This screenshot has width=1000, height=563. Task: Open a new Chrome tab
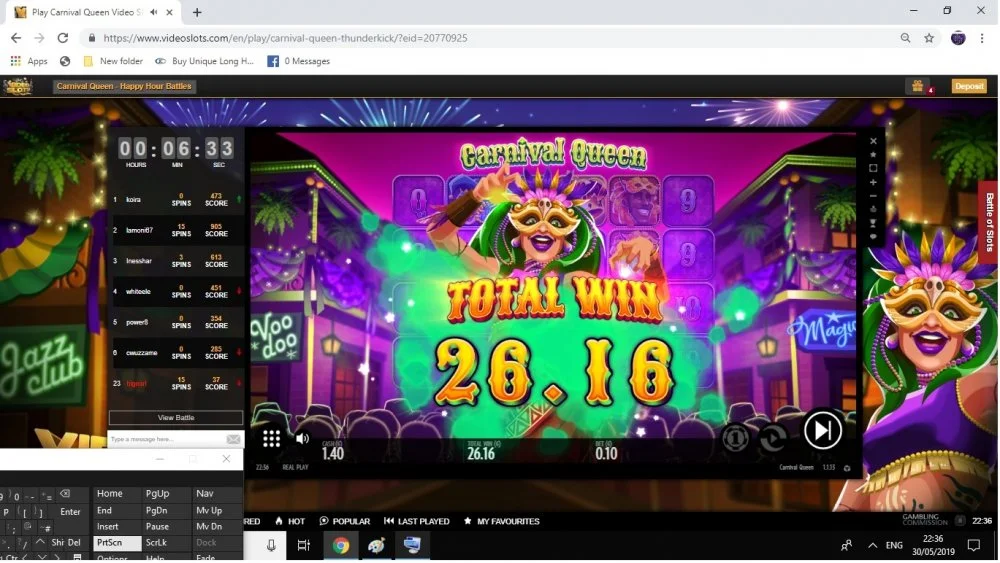[197, 12]
